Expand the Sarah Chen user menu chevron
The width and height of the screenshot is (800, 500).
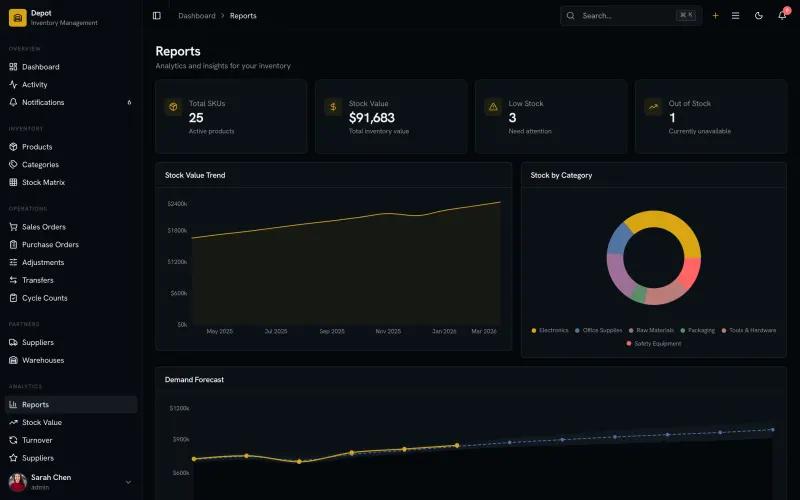click(x=129, y=482)
